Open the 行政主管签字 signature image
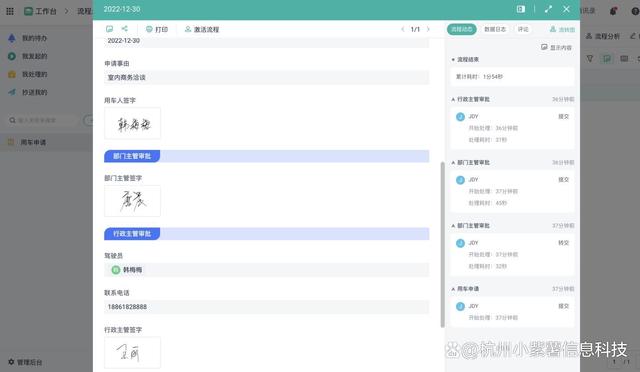 tap(133, 352)
